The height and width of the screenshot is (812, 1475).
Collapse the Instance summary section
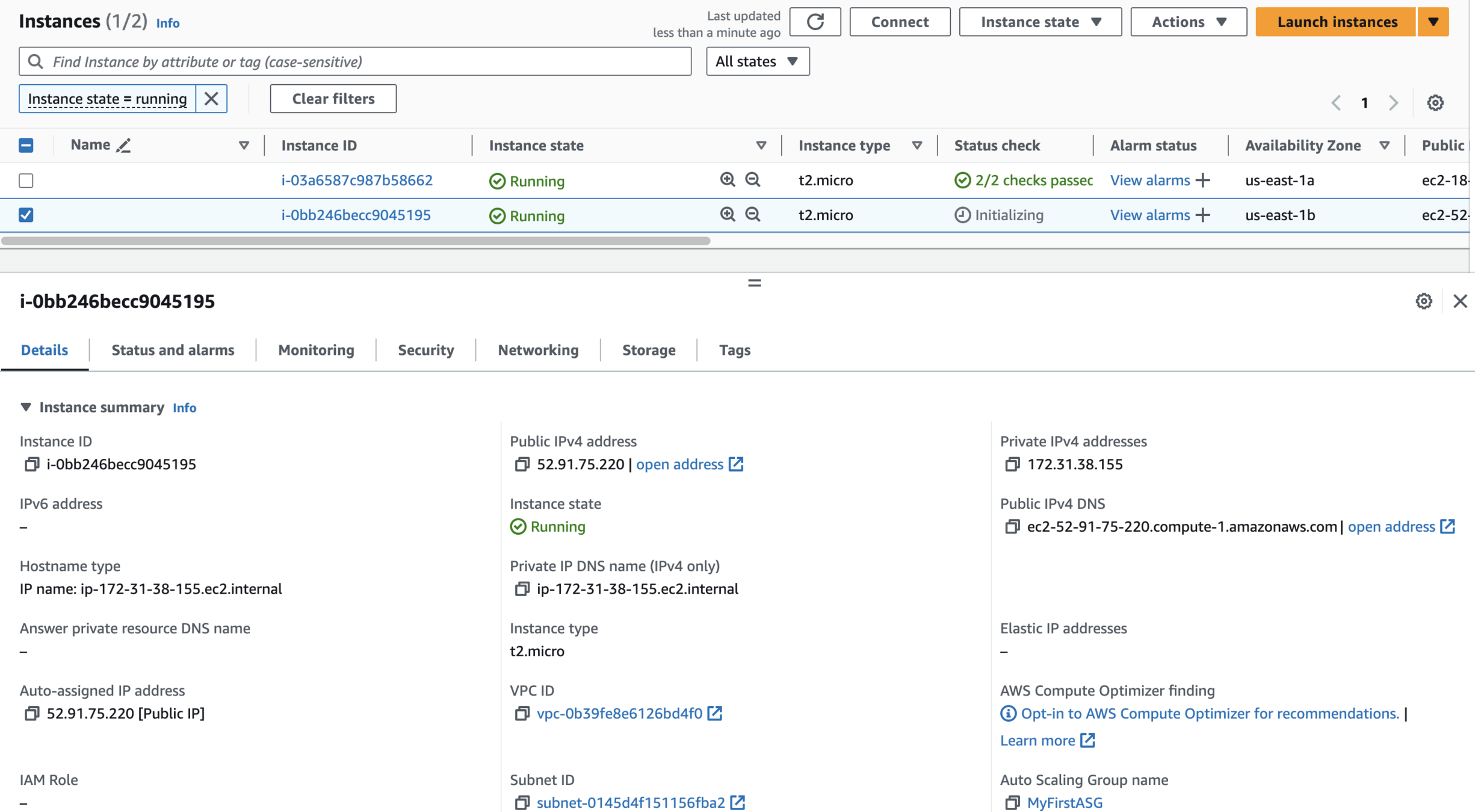[x=26, y=407]
